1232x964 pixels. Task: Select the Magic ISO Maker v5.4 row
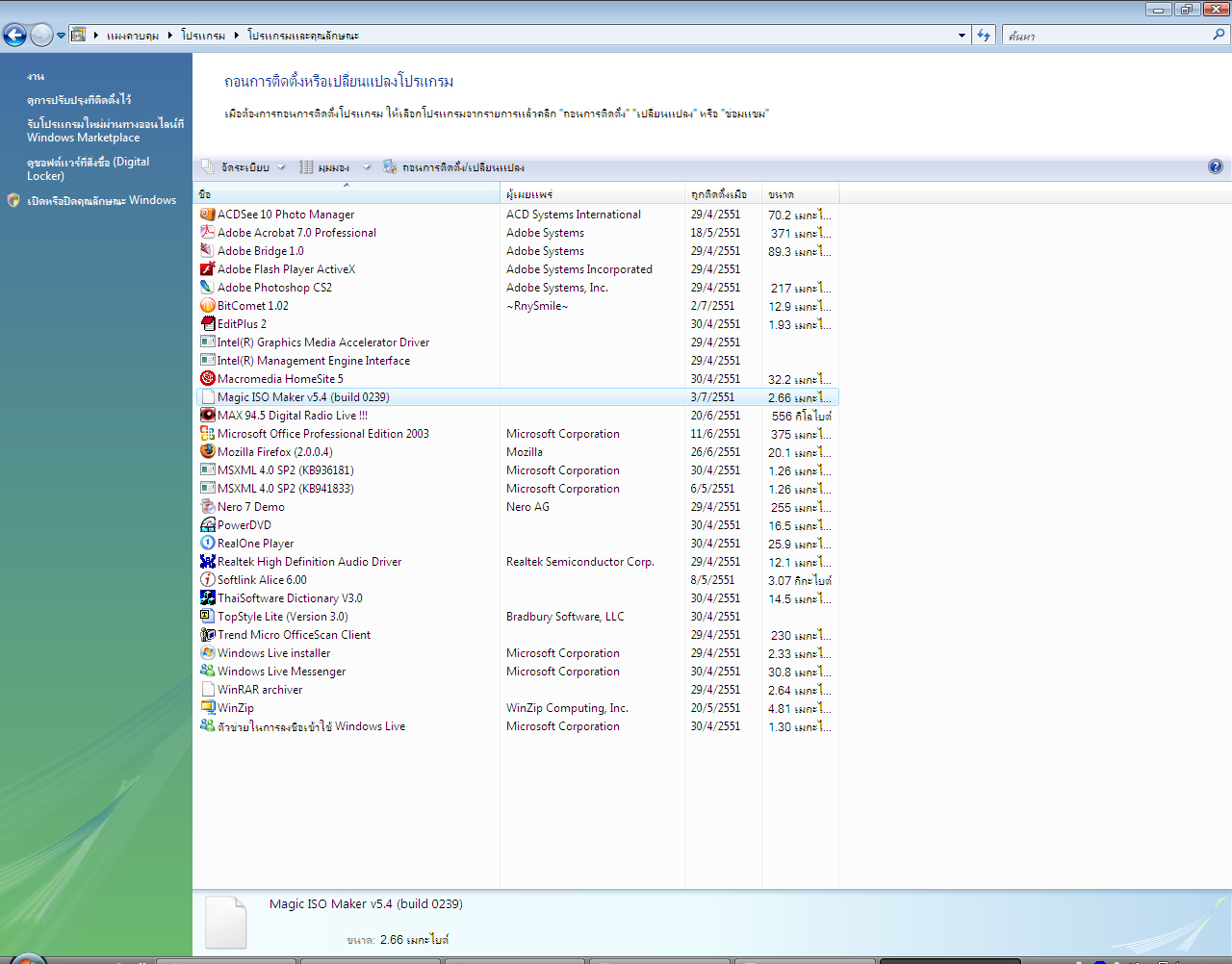[517, 397]
